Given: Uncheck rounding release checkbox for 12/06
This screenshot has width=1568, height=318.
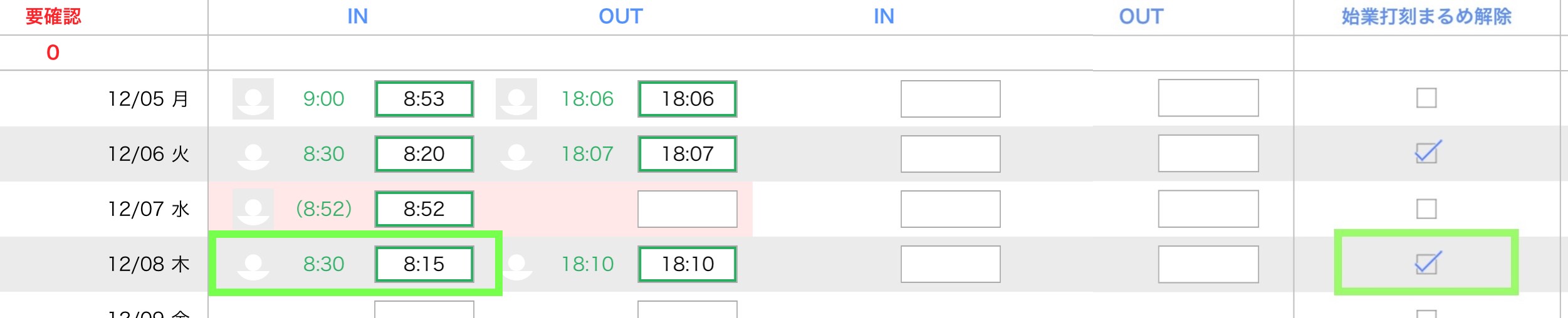Looking at the screenshot, I should click(1426, 153).
